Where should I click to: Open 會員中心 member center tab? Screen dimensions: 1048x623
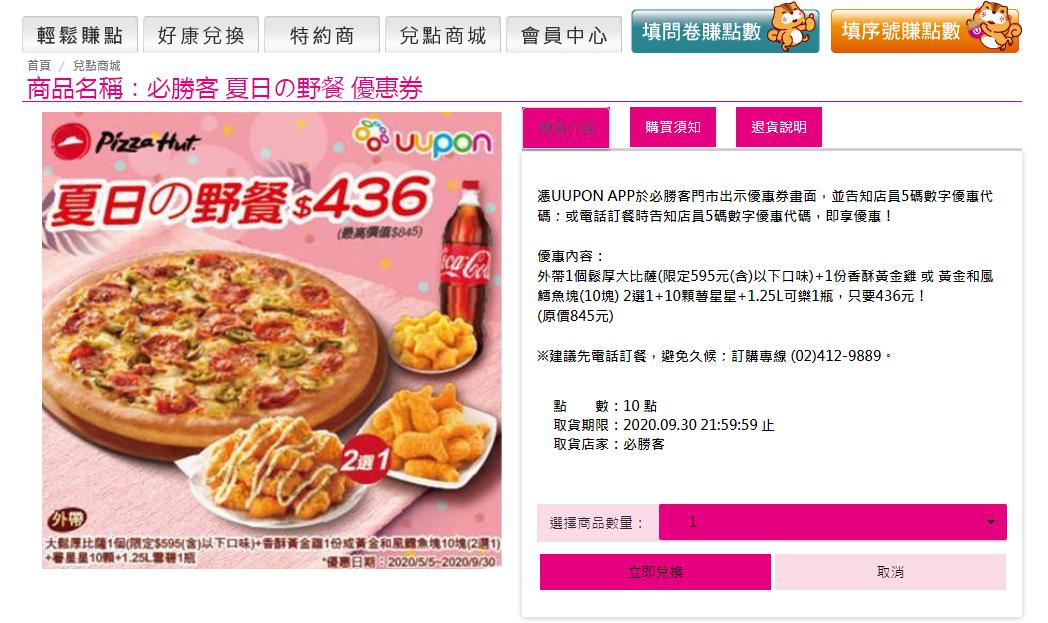click(564, 35)
